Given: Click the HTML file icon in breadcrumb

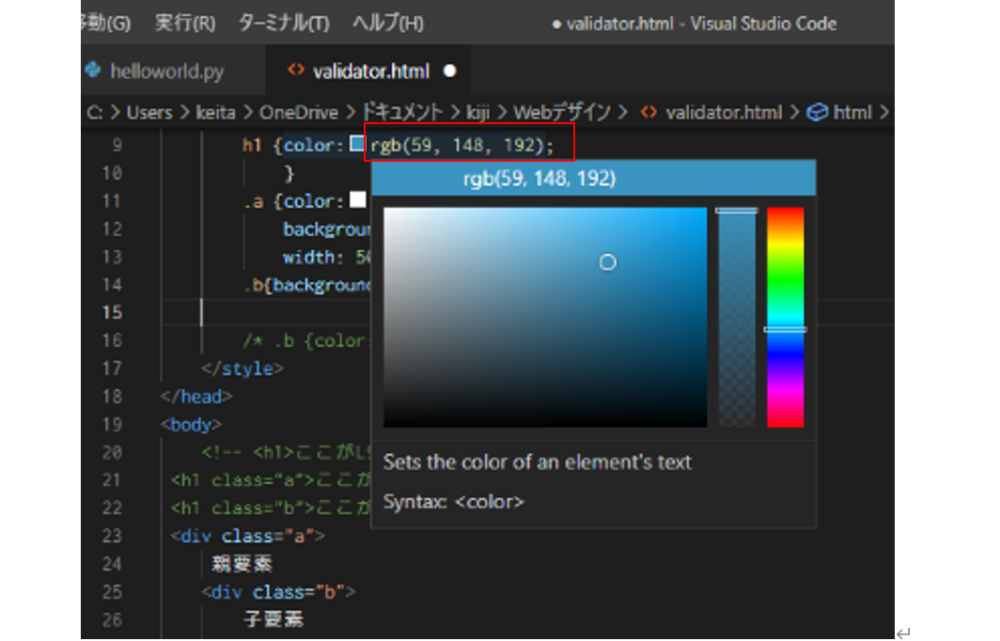Looking at the screenshot, I should point(649,112).
